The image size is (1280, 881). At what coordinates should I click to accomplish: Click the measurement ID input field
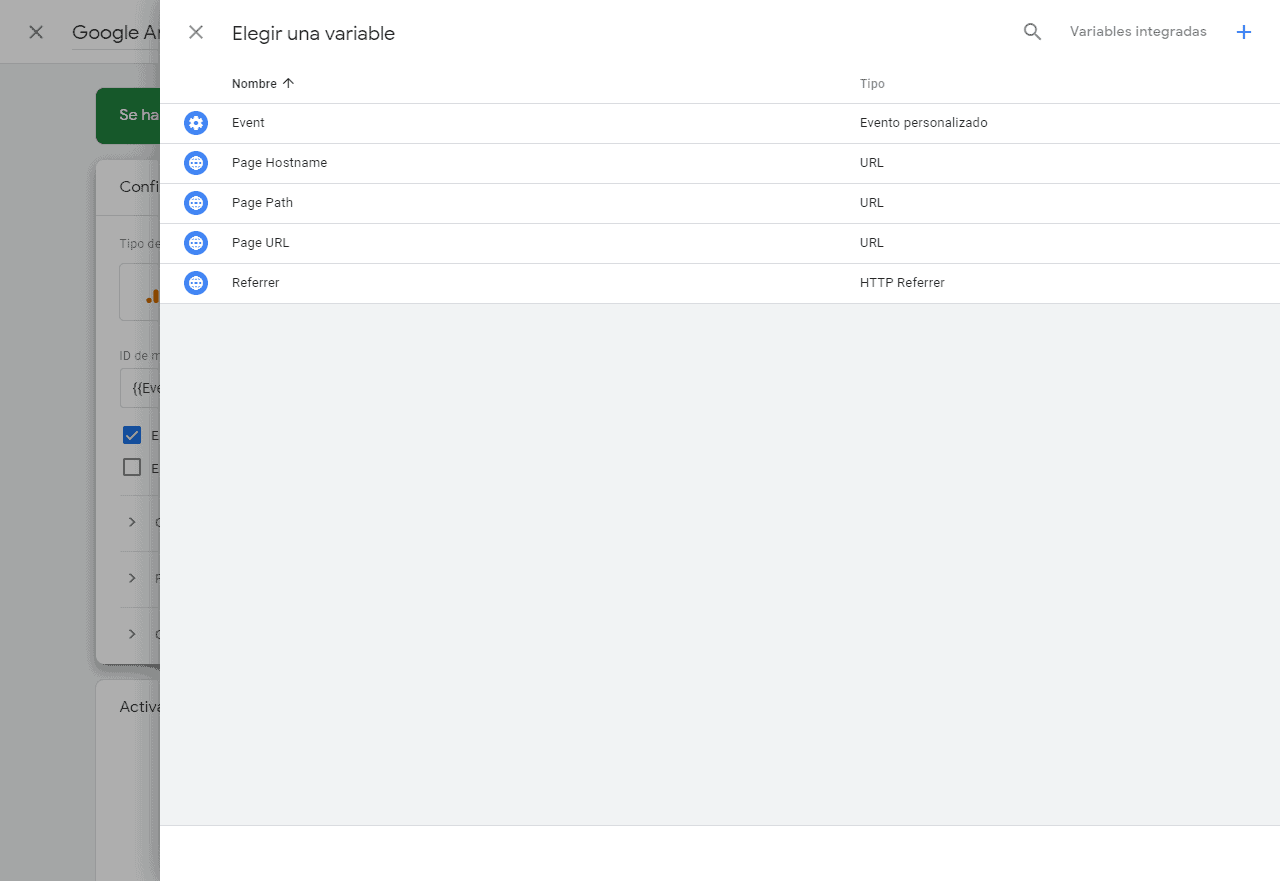pos(140,388)
